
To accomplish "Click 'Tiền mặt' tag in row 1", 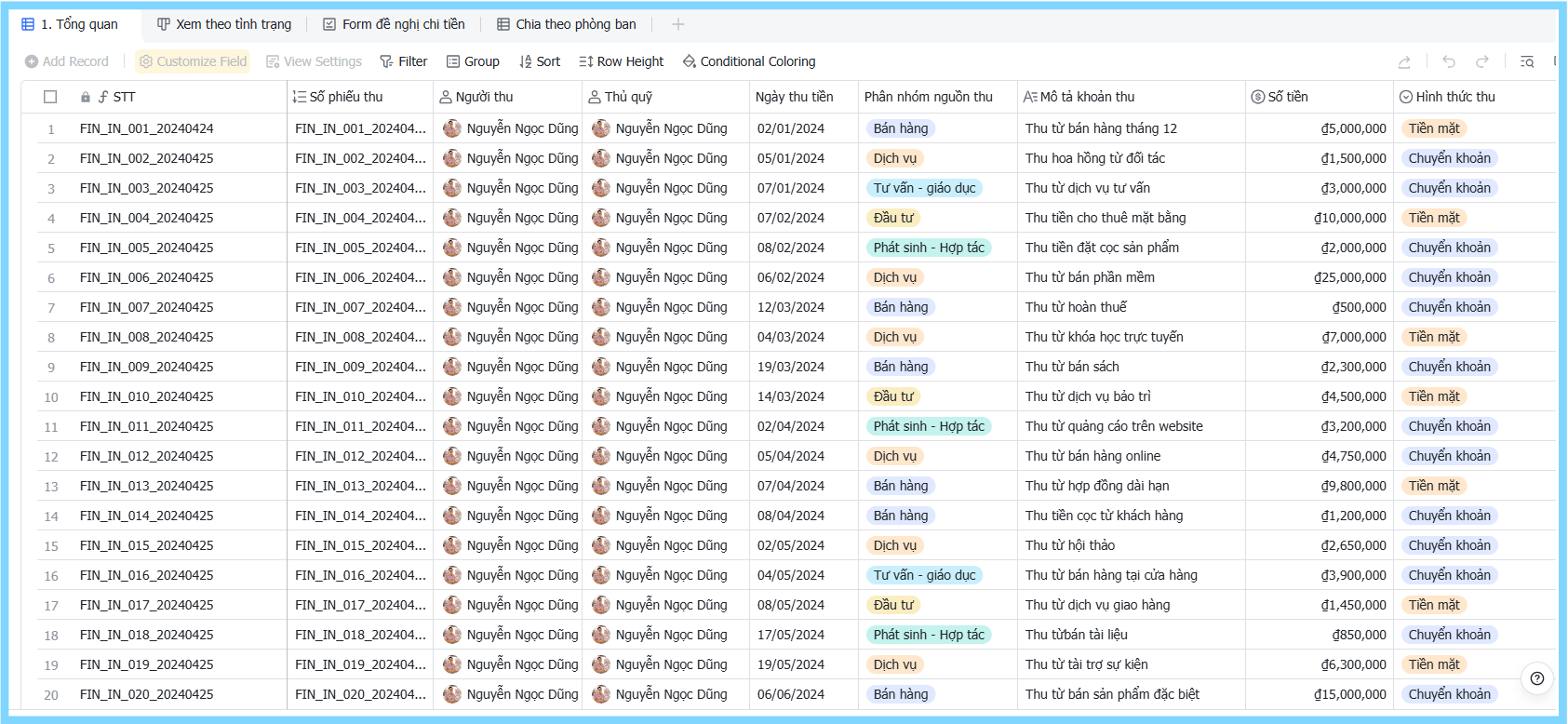I will coord(1434,128).
